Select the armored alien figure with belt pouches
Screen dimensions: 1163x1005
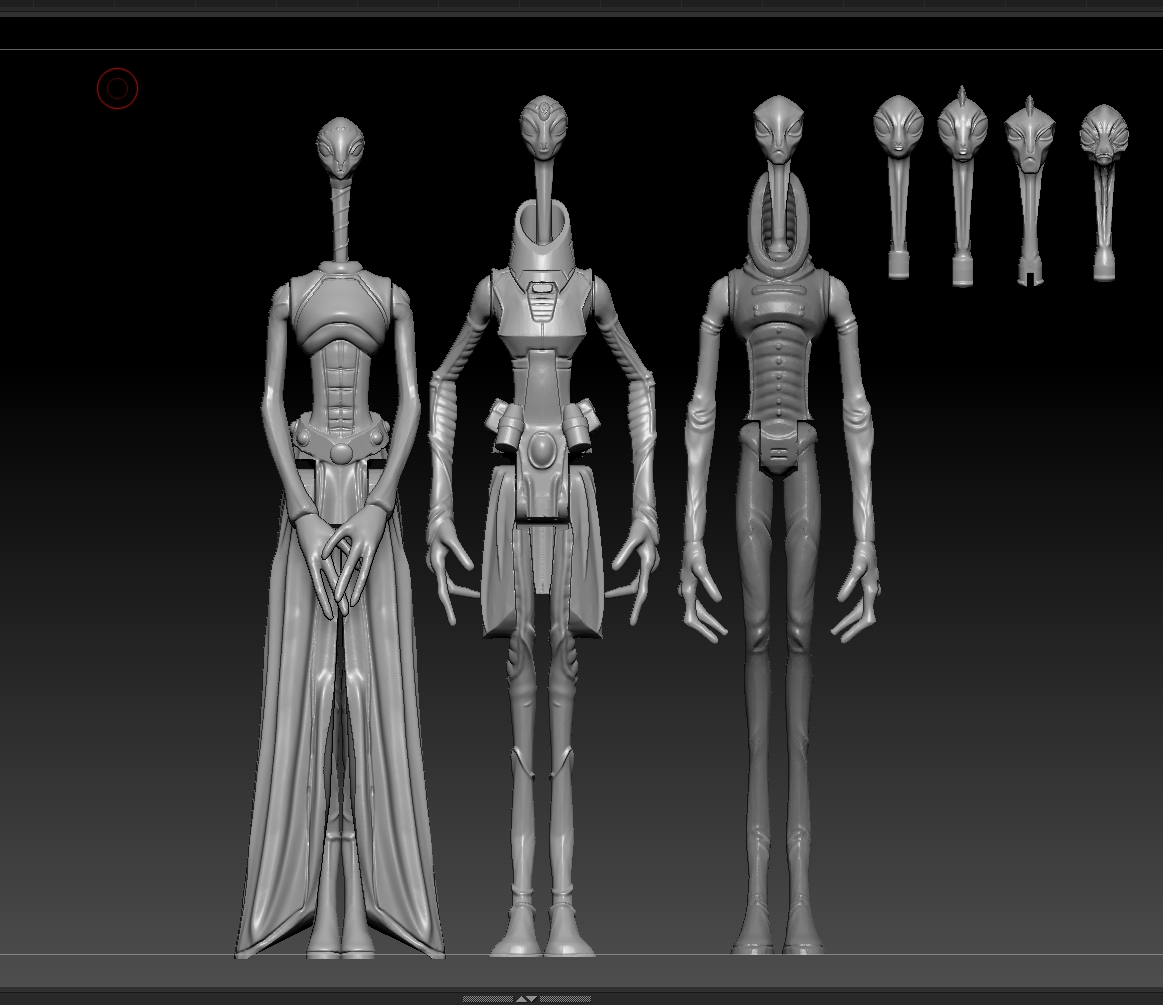point(544,527)
